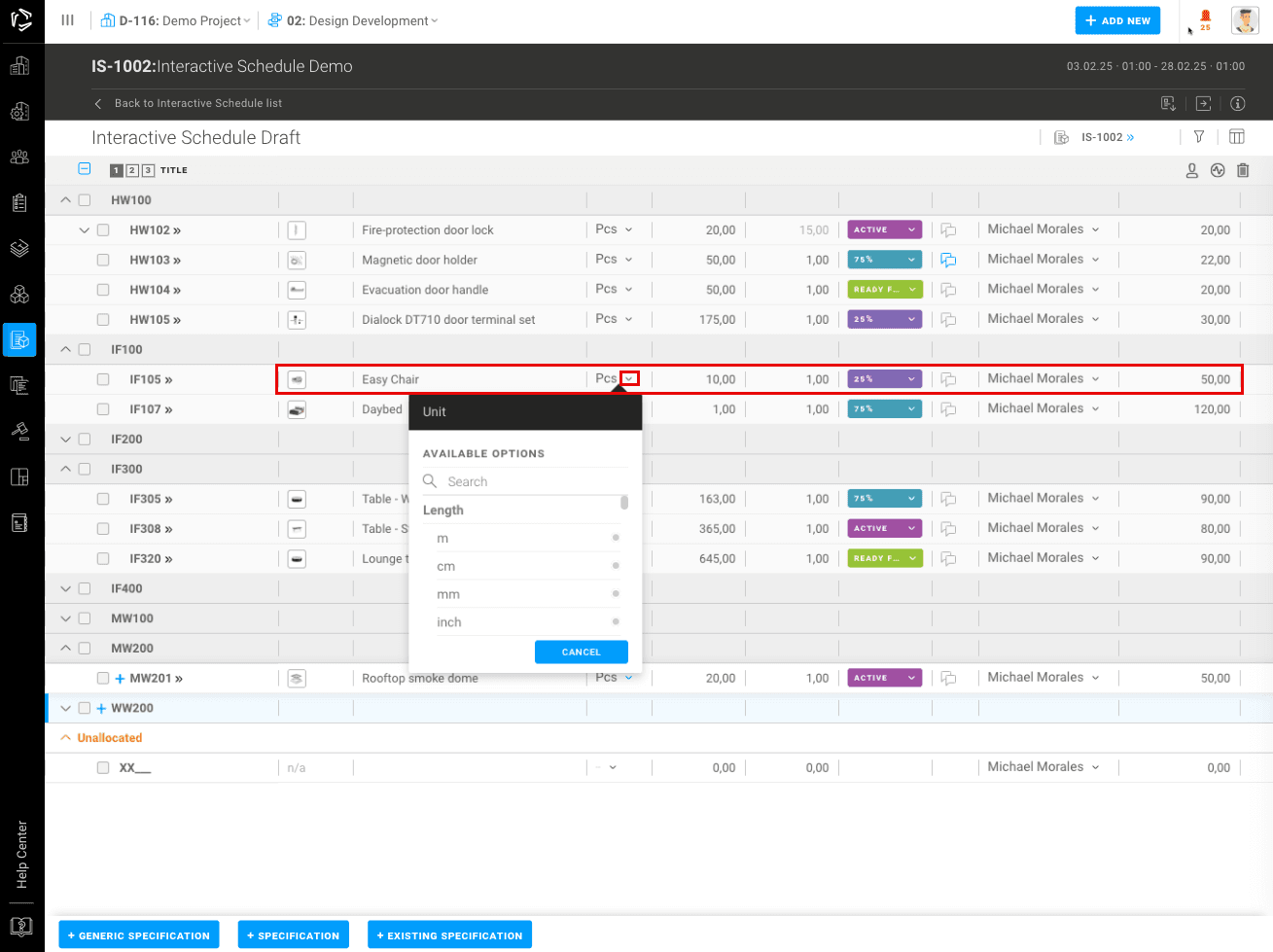Open the floor-plan layout sidebar icon
This screenshot has width=1273, height=952.
19,476
